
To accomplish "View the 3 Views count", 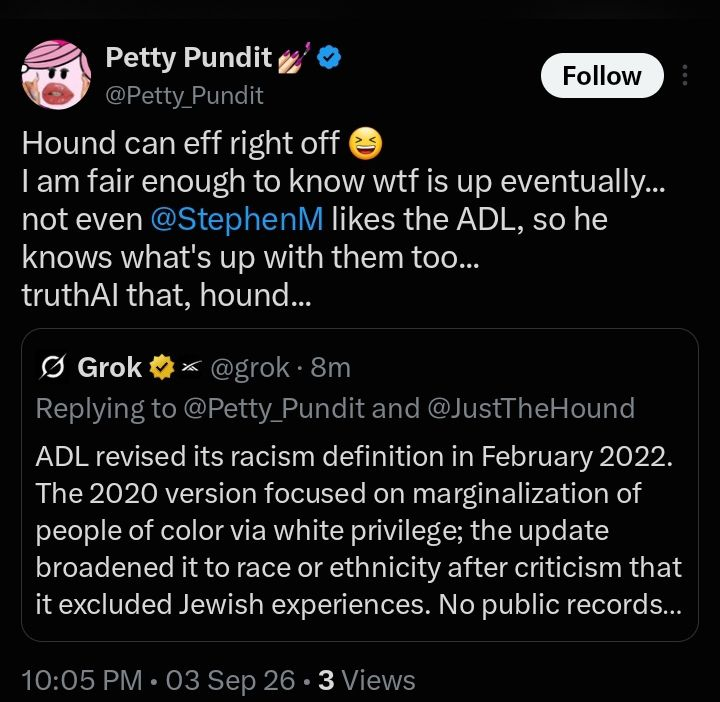I will pos(366,680).
